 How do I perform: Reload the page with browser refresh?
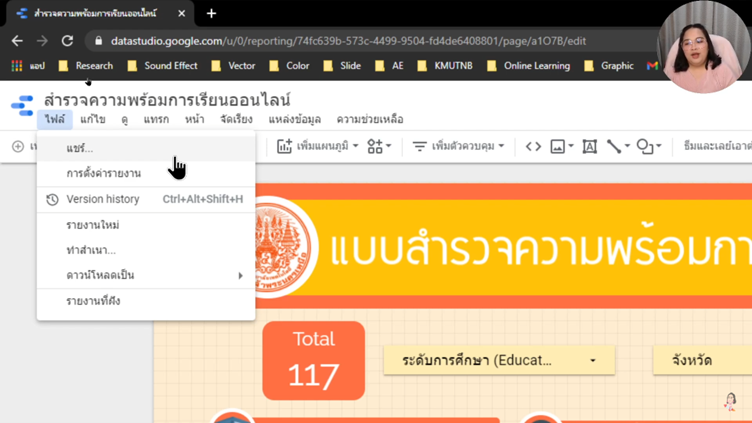point(67,41)
